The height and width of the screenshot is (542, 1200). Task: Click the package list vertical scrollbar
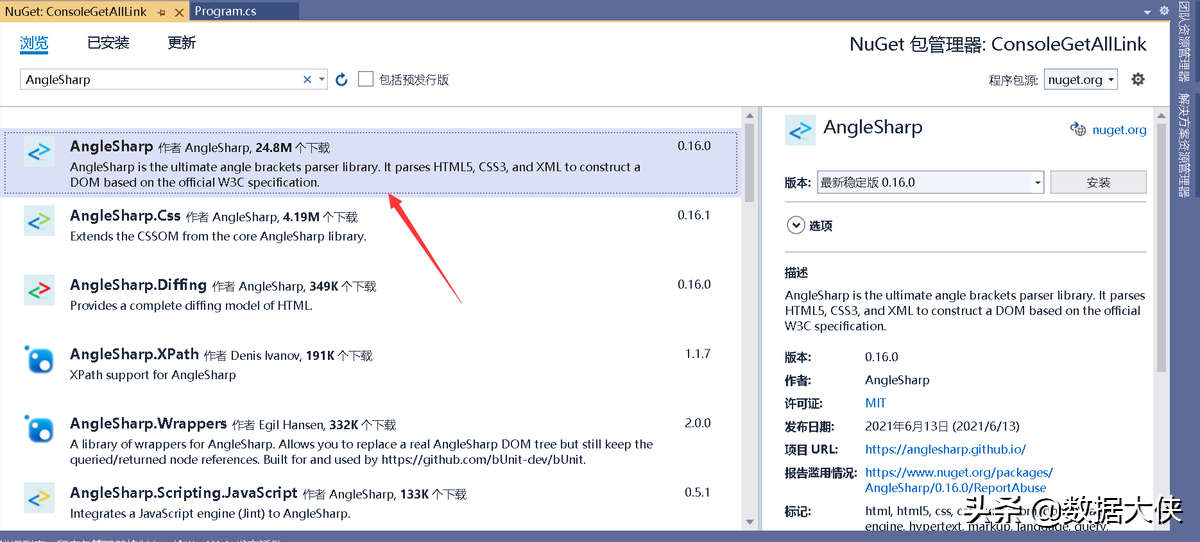pyautogui.click(x=749, y=162)
